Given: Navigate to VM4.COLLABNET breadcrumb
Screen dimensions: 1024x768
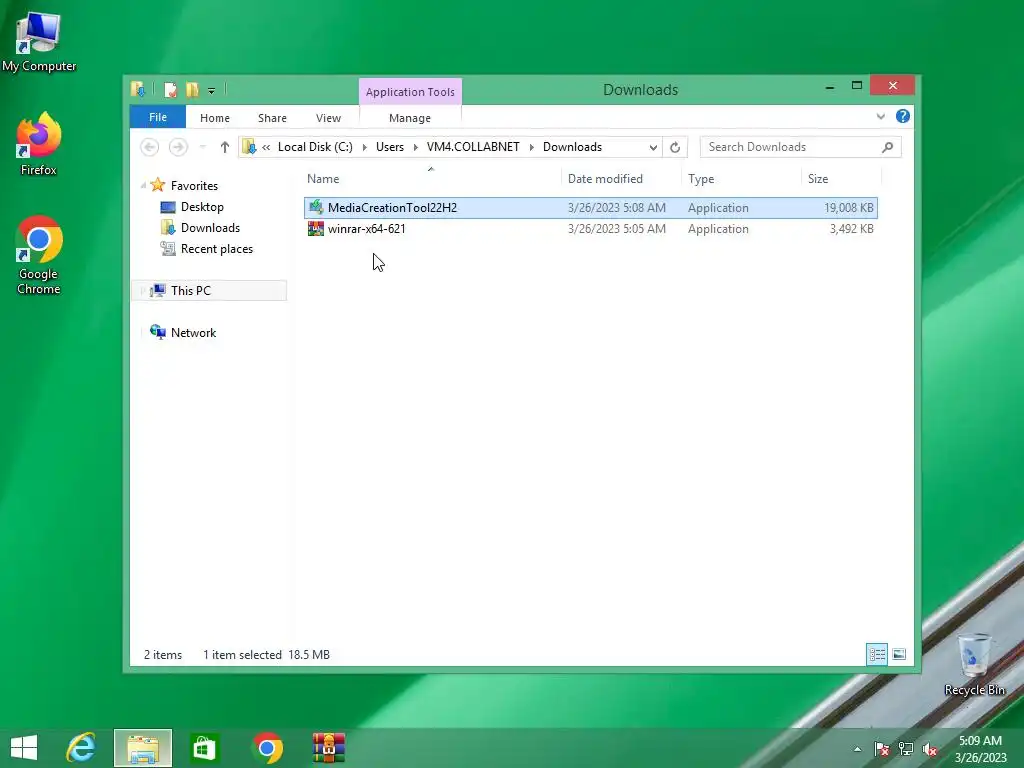Looking at the screenshot, I should coord(473,147).
